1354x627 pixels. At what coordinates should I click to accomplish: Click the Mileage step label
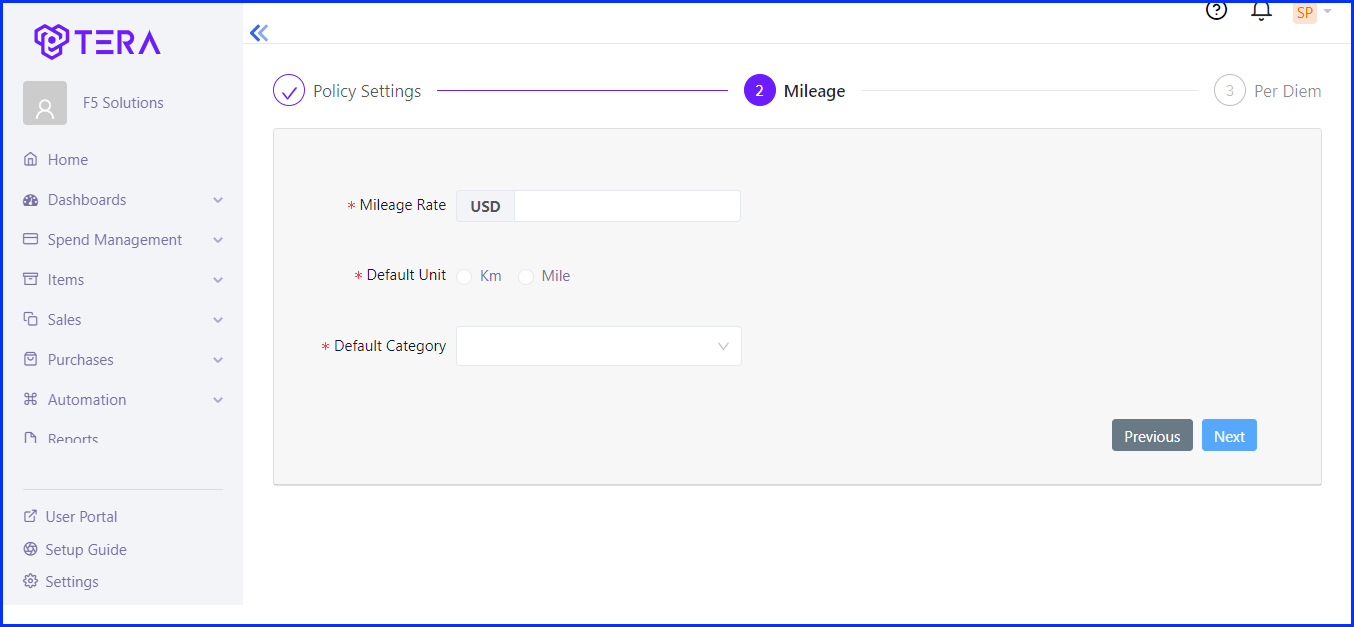(x=814, y=91)
